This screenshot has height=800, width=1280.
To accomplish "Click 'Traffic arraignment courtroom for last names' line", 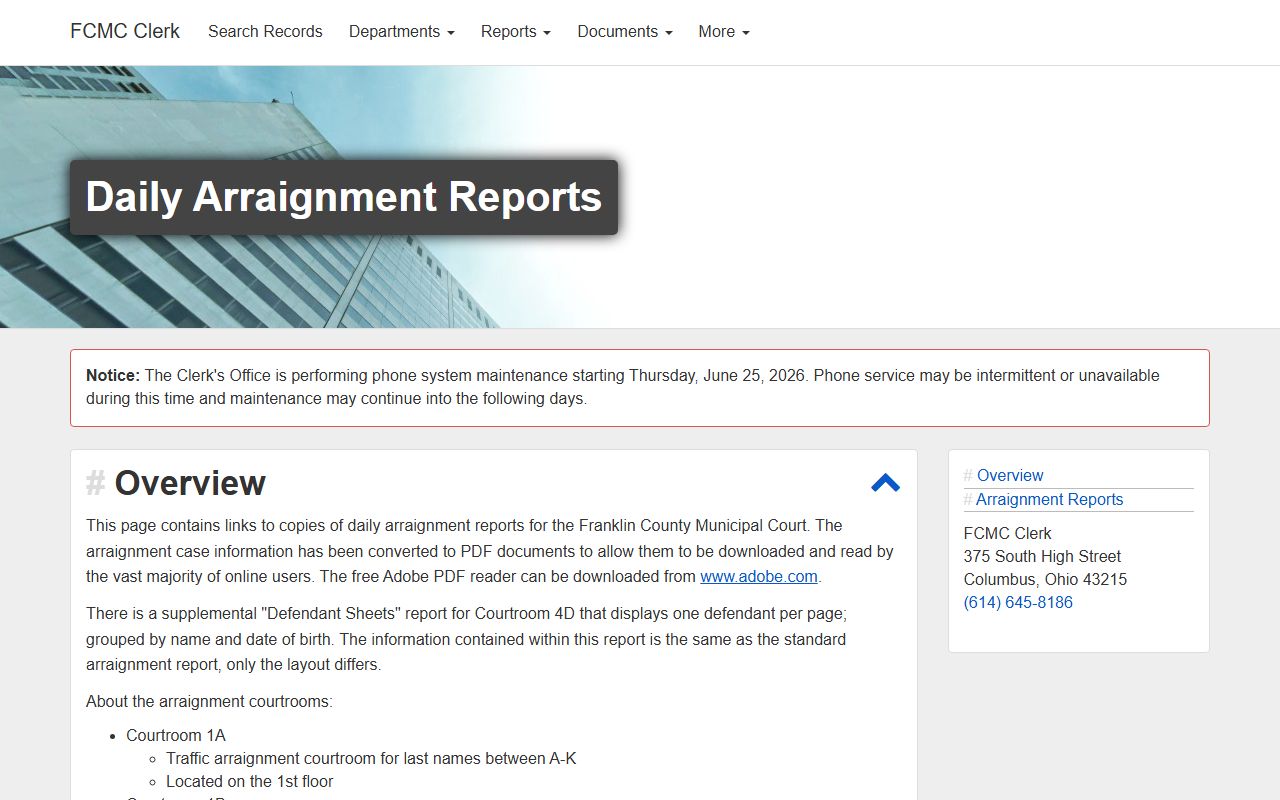I will [x=371, y=758].
